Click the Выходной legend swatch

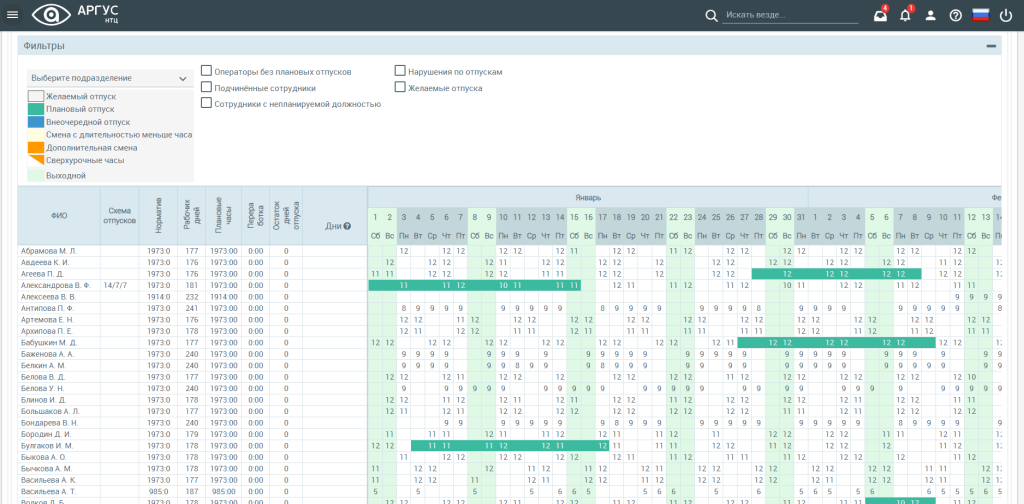coord(36,176)
